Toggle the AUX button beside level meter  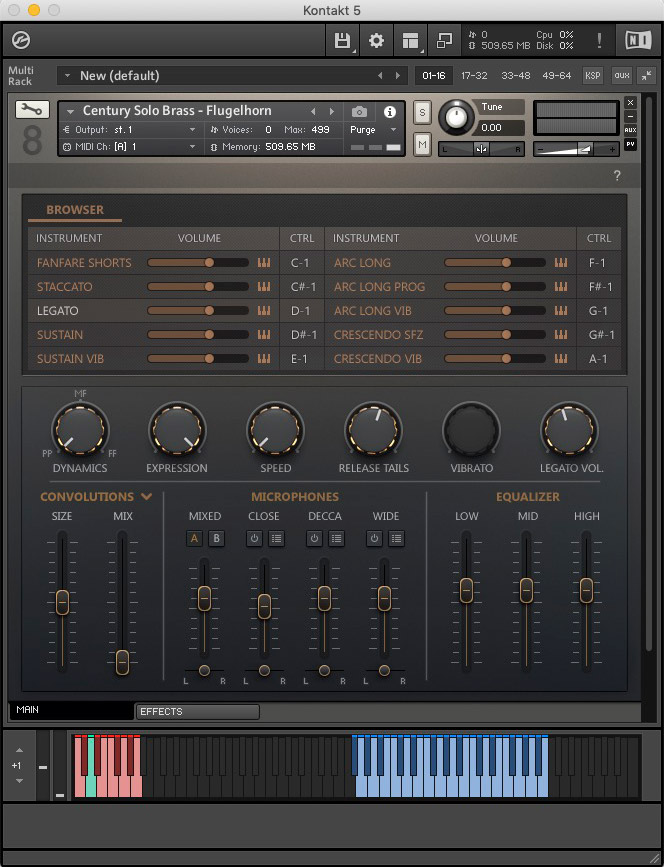pos(630,130)
